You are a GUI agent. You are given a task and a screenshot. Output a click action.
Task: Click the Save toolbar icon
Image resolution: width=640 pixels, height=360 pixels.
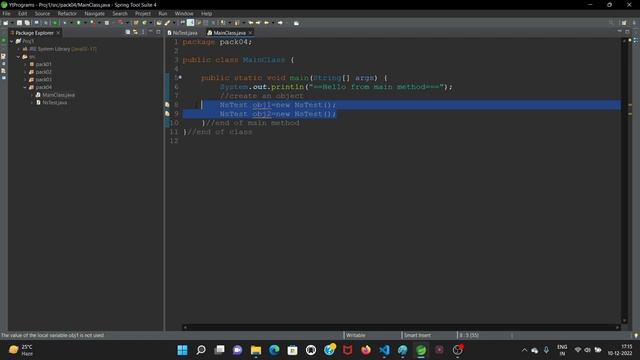[x=19, y=23]
